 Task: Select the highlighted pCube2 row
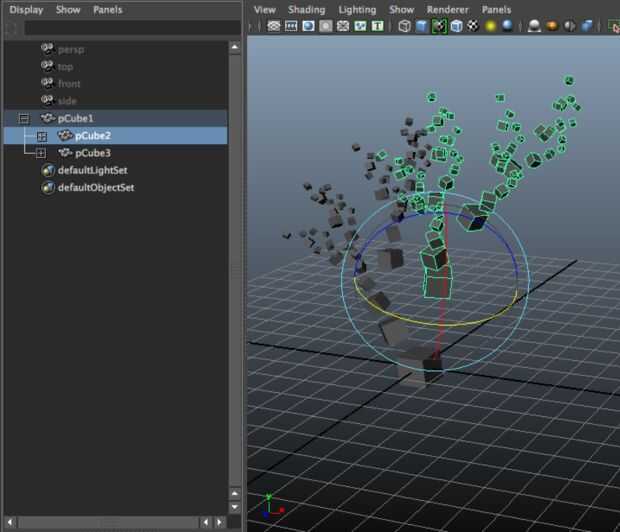[115, 136]
